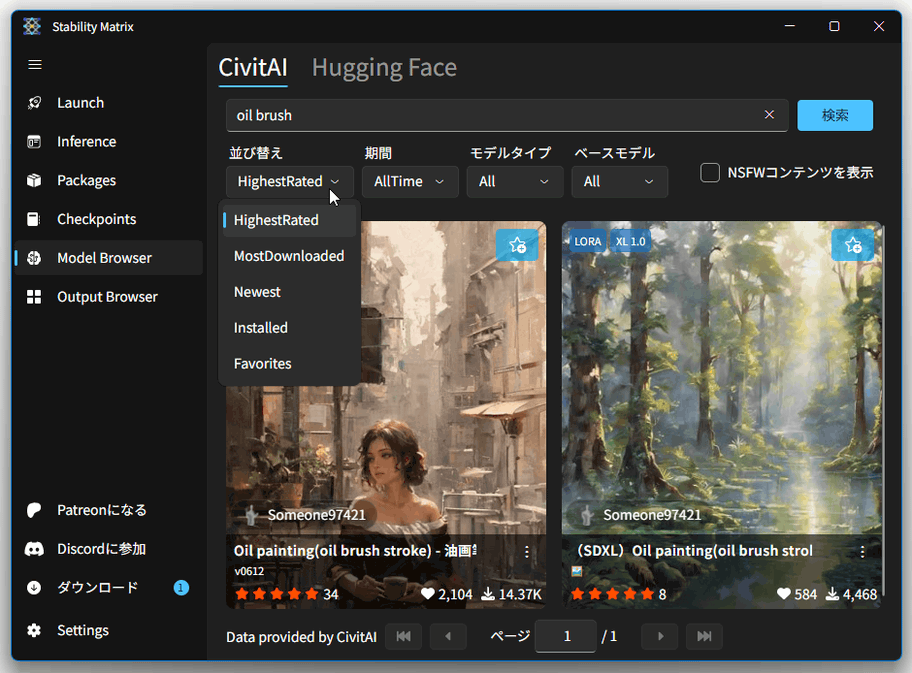Image resolution: width=912 pixels, height=673 pixels.
Task: Click the Output Browser grid icon
Action: (34, 297)
